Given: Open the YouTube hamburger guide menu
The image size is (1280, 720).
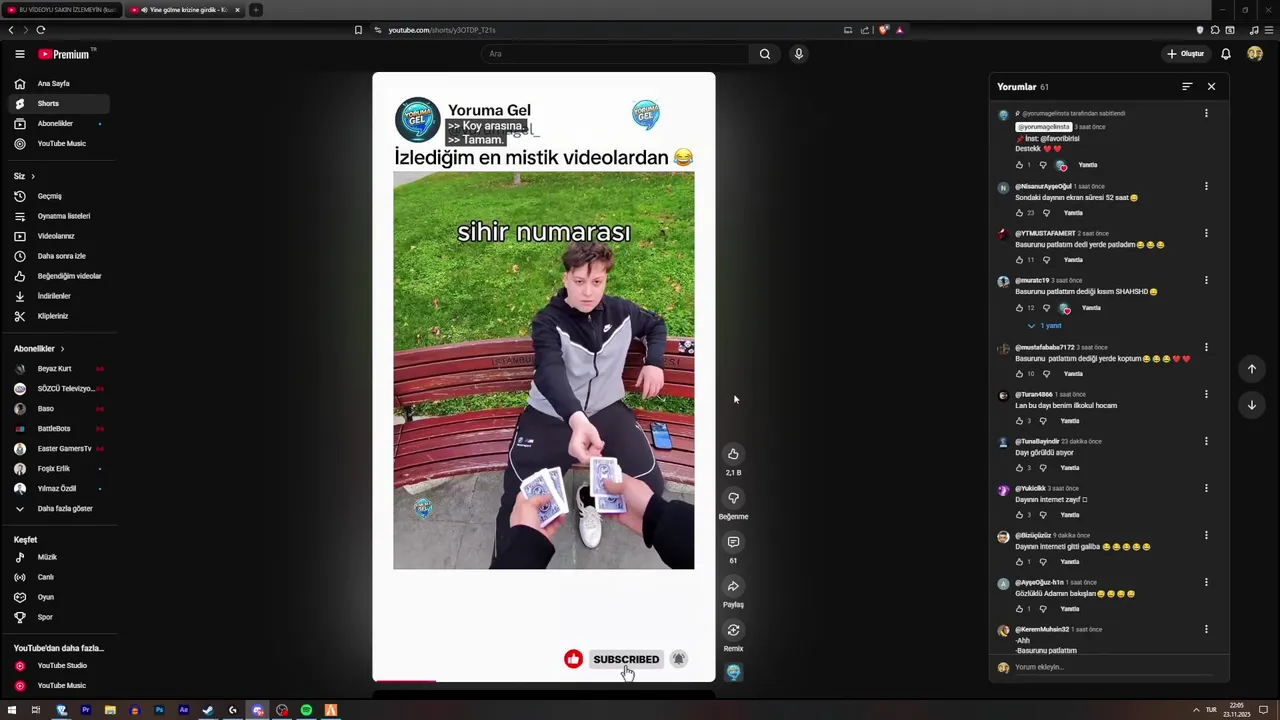Looking at the screenshot, I should [x=19, y=54].
